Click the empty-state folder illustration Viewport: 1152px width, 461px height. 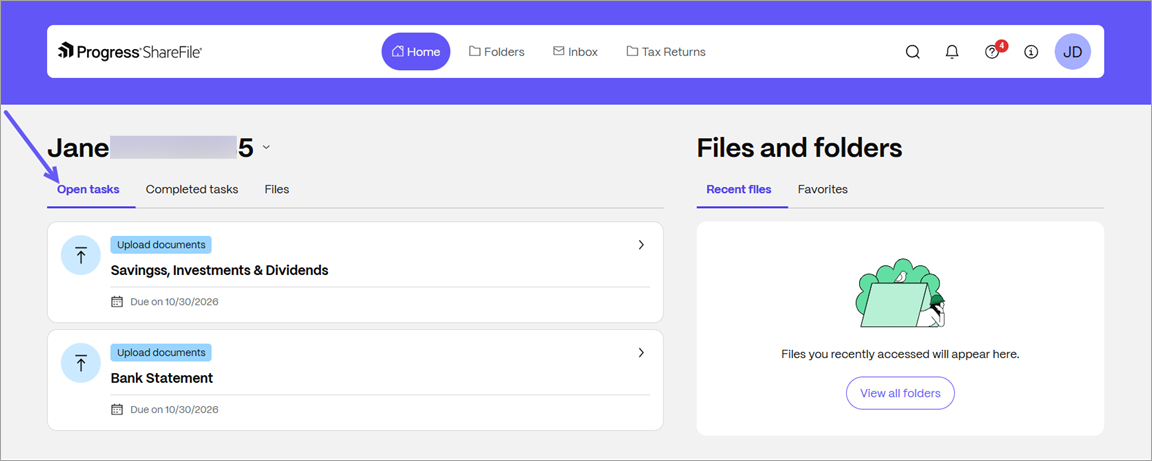(900, 293)
